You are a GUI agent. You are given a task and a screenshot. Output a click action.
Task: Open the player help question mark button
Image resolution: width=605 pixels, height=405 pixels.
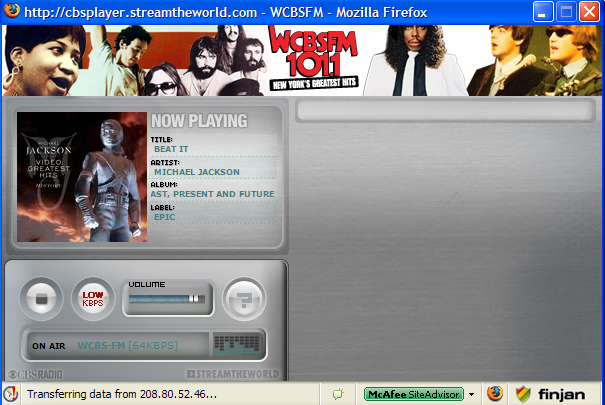(244, 299)
